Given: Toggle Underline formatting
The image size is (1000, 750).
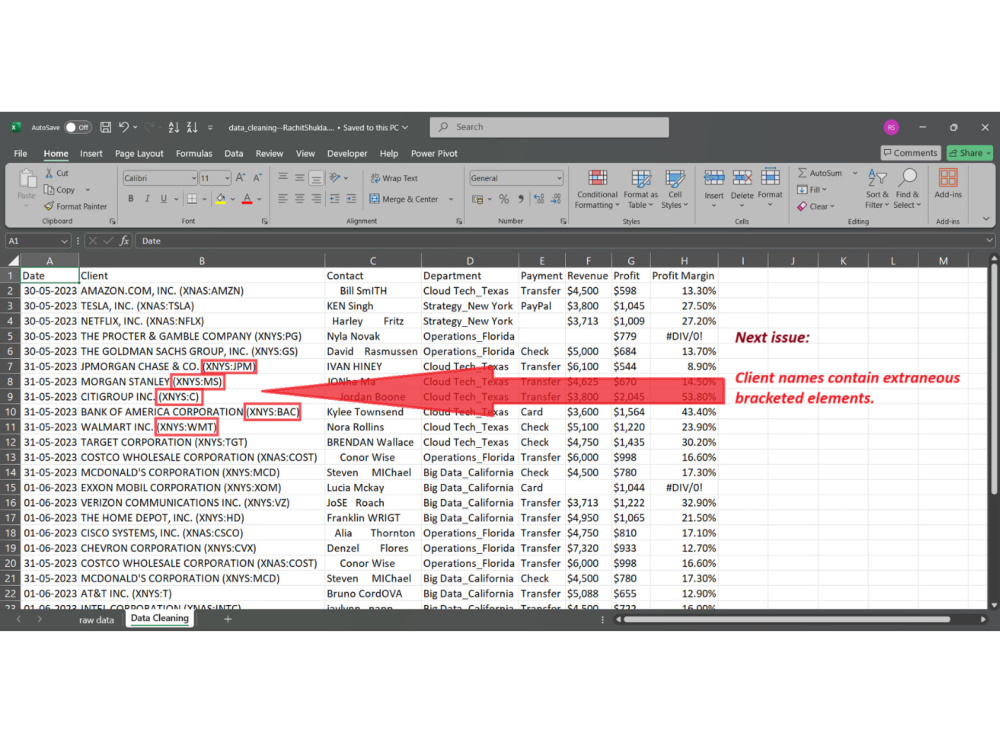Looking at the screenshot, I should [163, 199].
